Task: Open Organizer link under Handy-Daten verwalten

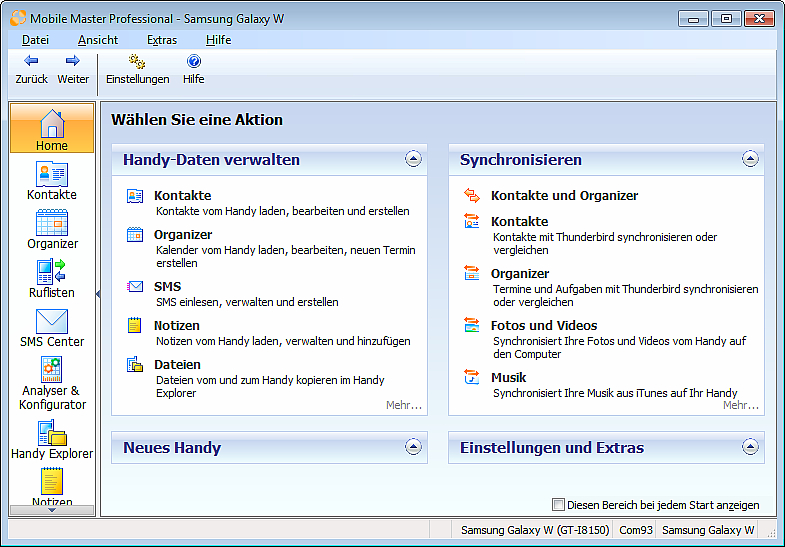Action: coord(183,235)
